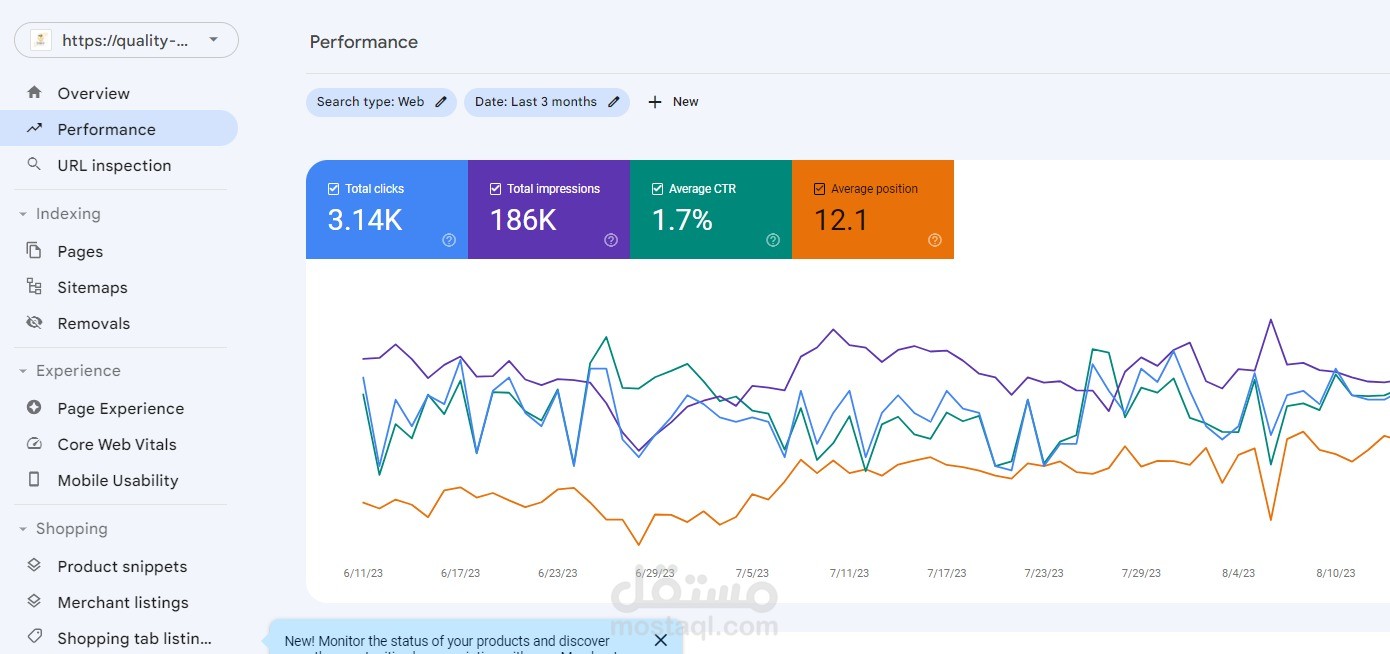Screen dimensions: 1390x654
Task: Edit the Date: Last 3 months filter
Action: click(x=547, y=102)
